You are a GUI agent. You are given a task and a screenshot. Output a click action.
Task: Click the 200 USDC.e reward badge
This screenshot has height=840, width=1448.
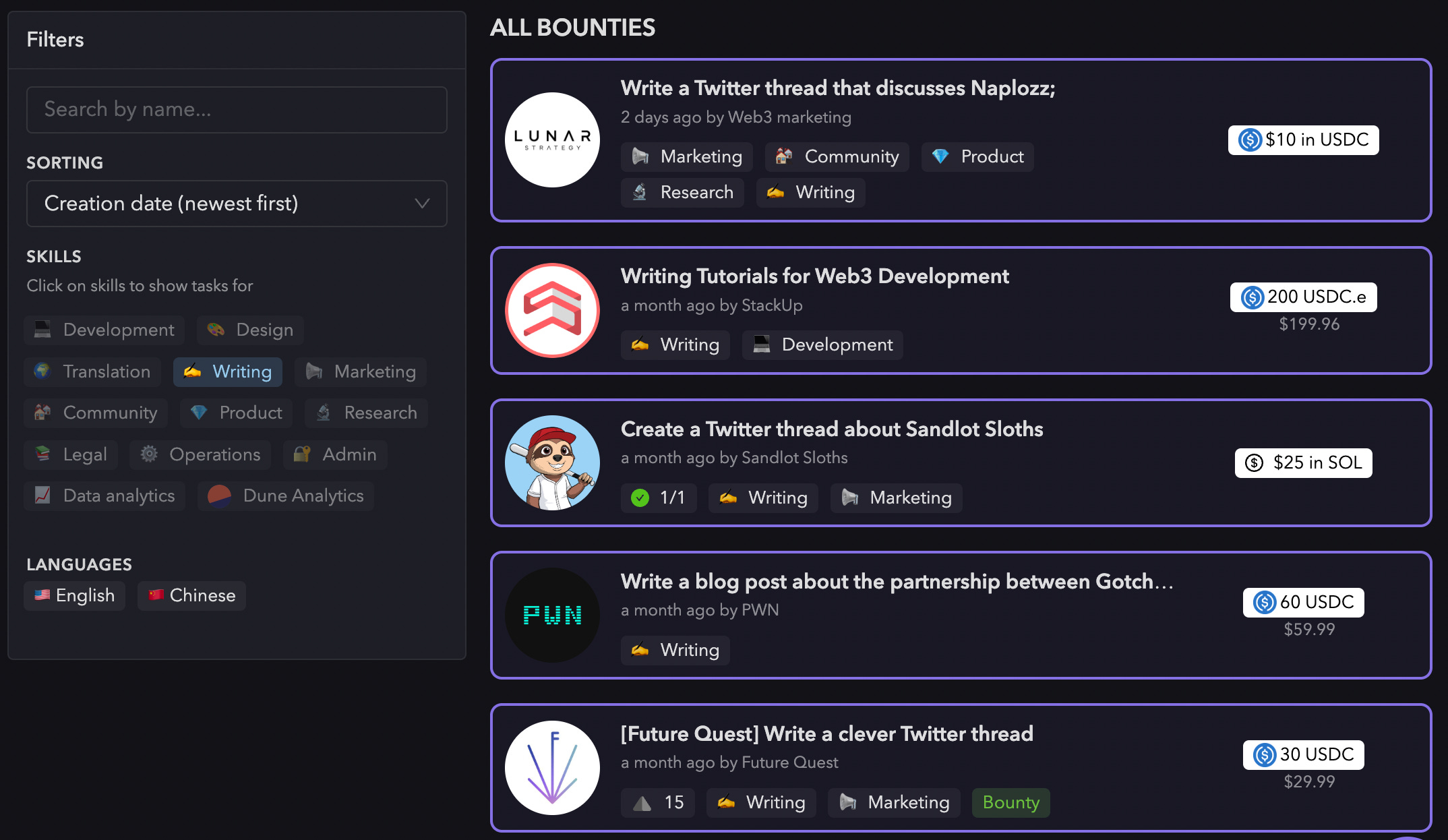coord(1303,297)
